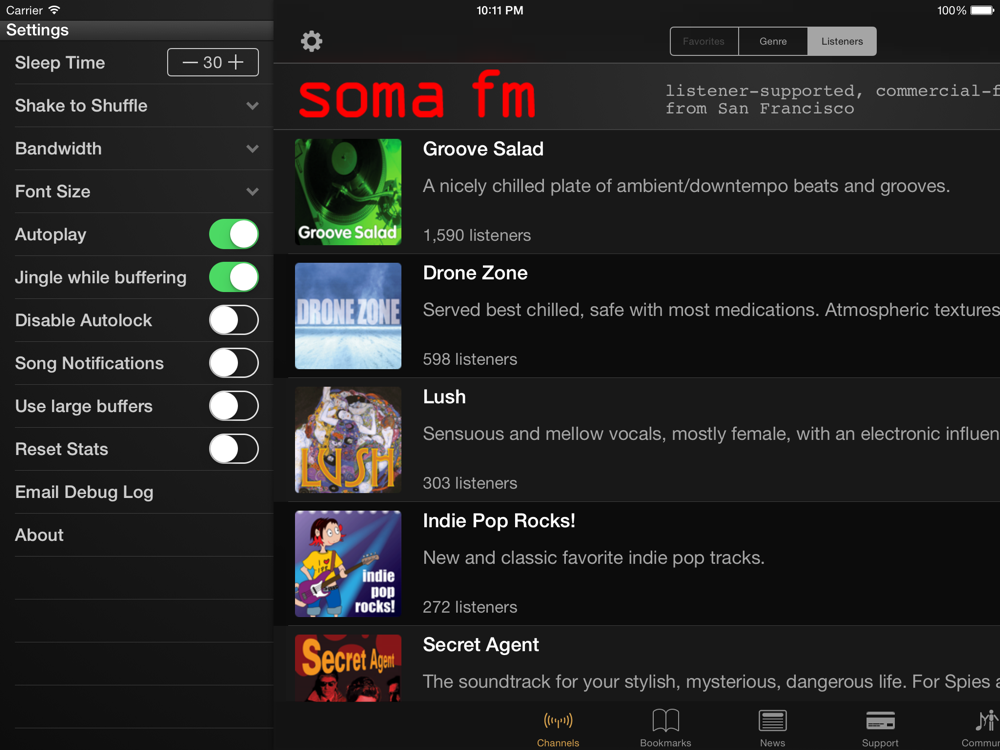Select the Groove Salad channel title
Viewport: 1000px width, 750px height.
click(x=483, y=149)
